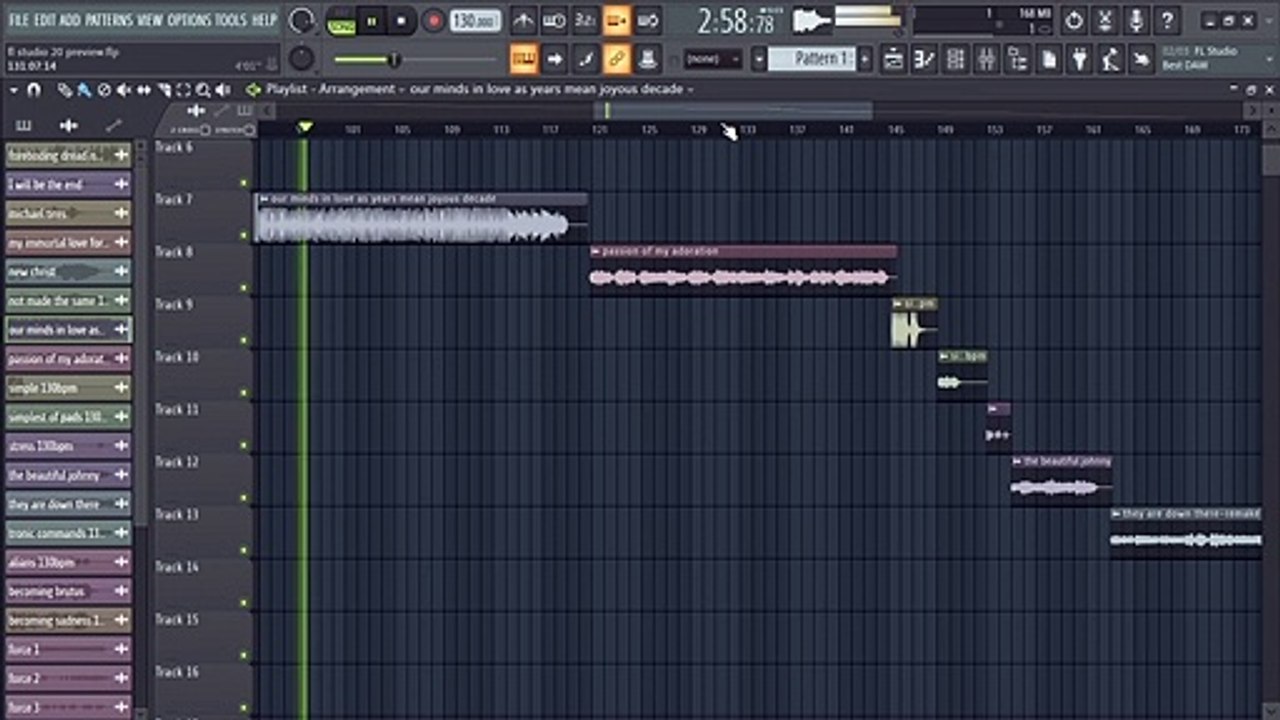This screenshot has width=1280, height=720.
Task: Open the PATTERNS menu
Action: 108,20
